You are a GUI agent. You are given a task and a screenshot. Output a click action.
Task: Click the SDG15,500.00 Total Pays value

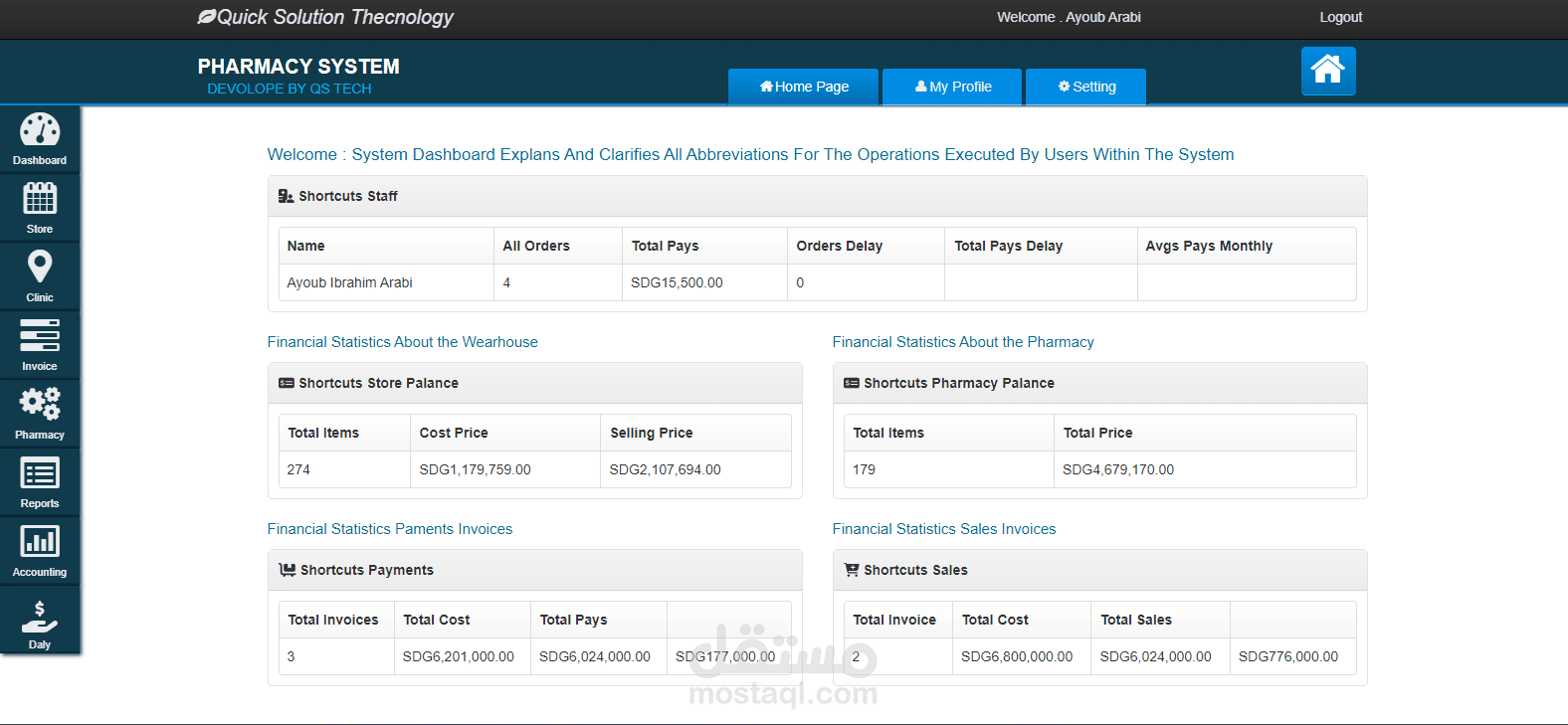click(677, 282)
